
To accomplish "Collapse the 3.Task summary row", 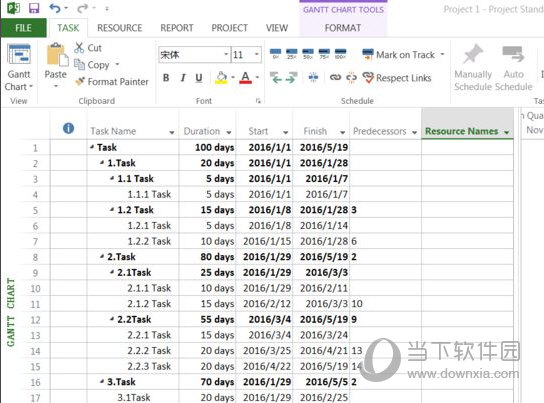I will click(x=102, y=381).
